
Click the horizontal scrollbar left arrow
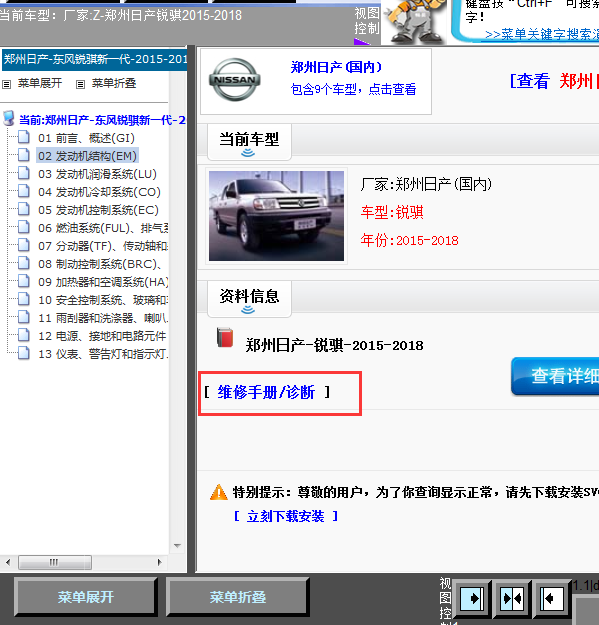(8, 562)
